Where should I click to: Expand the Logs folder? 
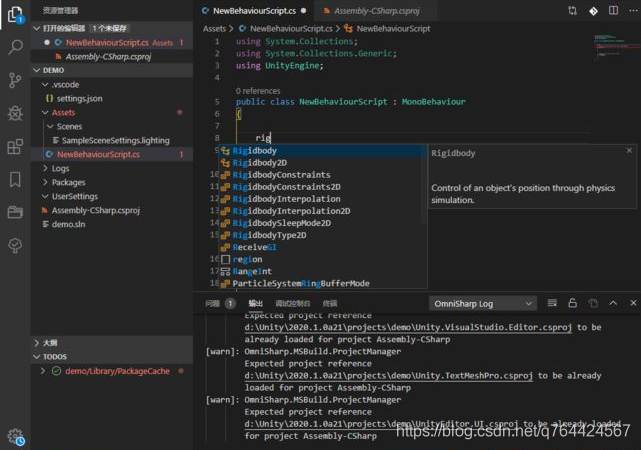(45, 168)
